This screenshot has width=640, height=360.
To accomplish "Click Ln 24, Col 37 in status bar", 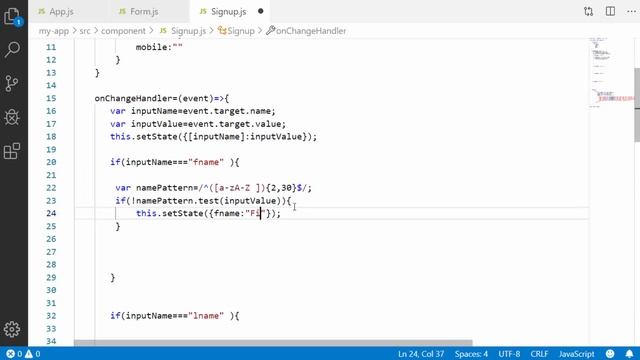I will [x=421, y=354].
